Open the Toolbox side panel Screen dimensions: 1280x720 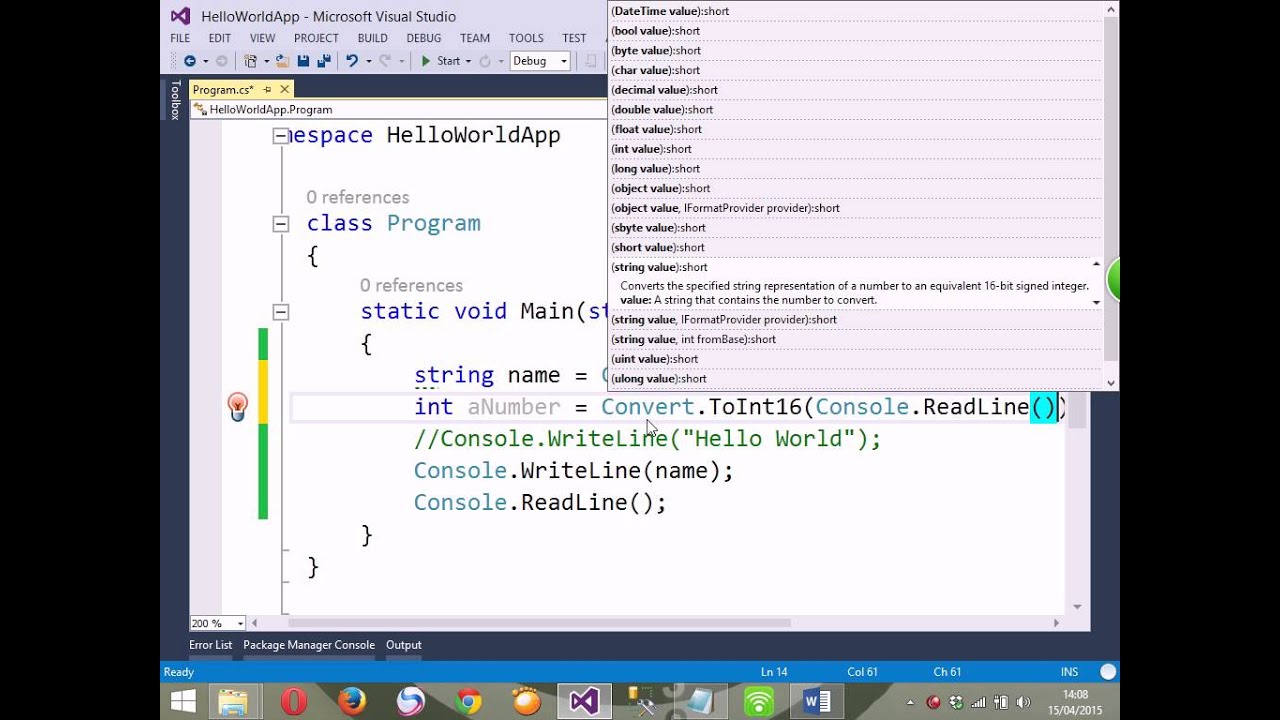(x=175, y=100)
